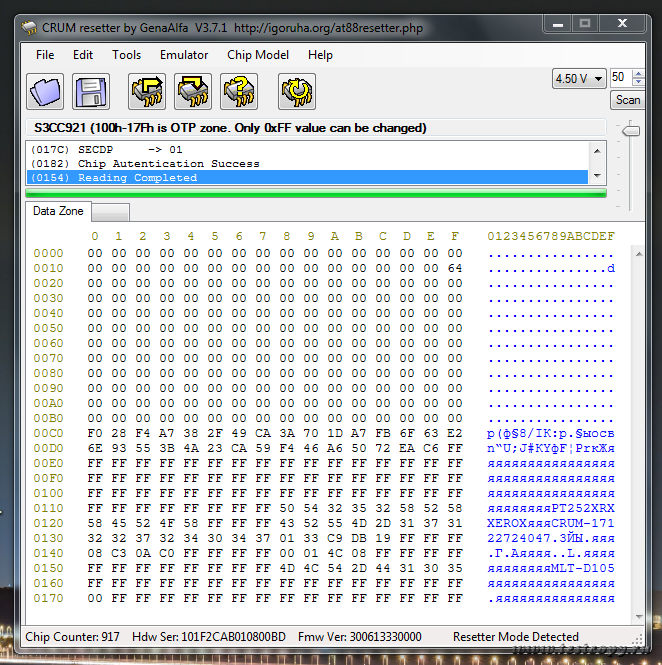Select the Data Zone tab

(x=58, y=212)
